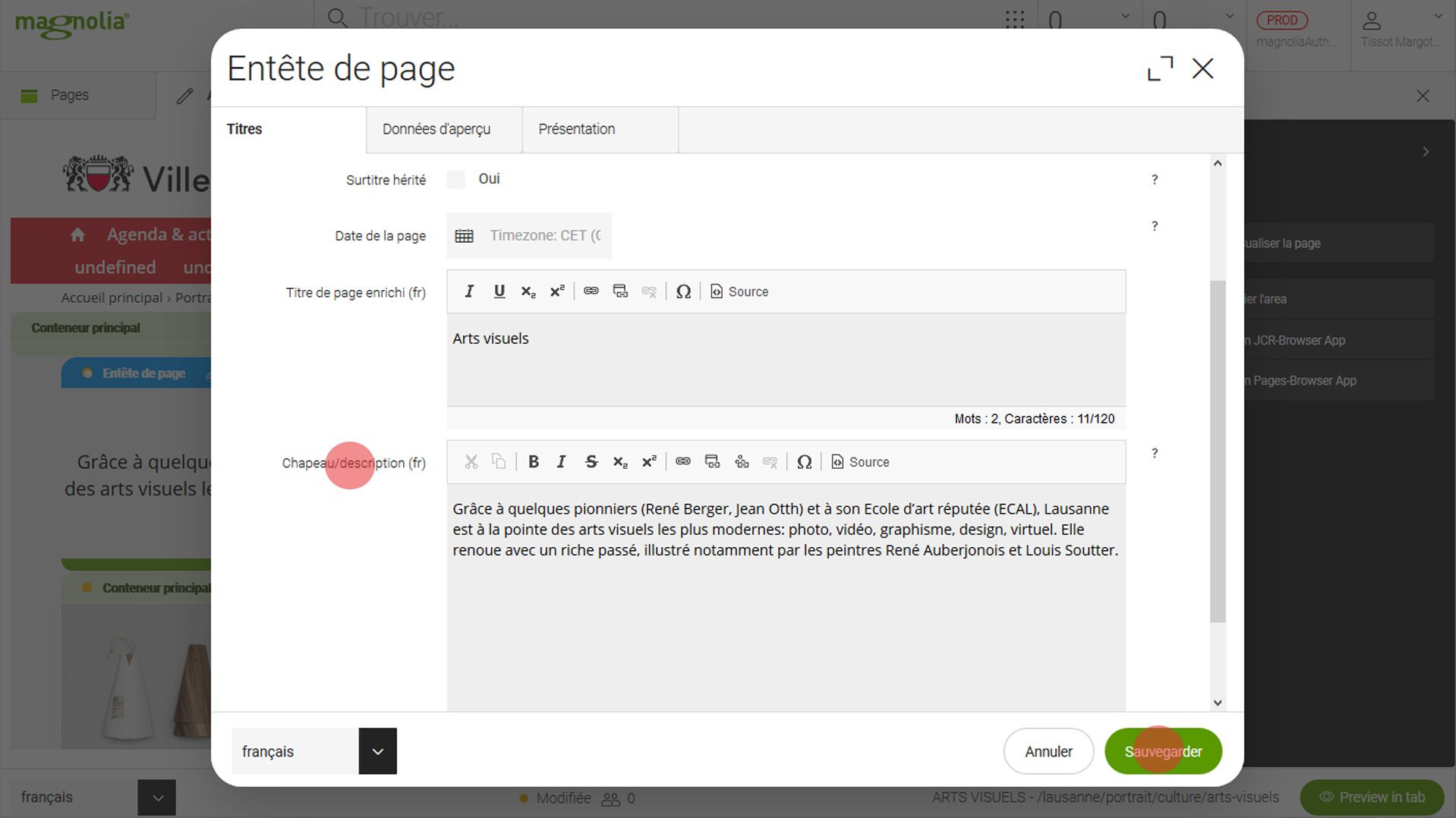The width and height of the screenshot is (1456, 818).
Task: Apply Strikethrough formatting in Chapeau editor
Action: click(x=591, y=461)
